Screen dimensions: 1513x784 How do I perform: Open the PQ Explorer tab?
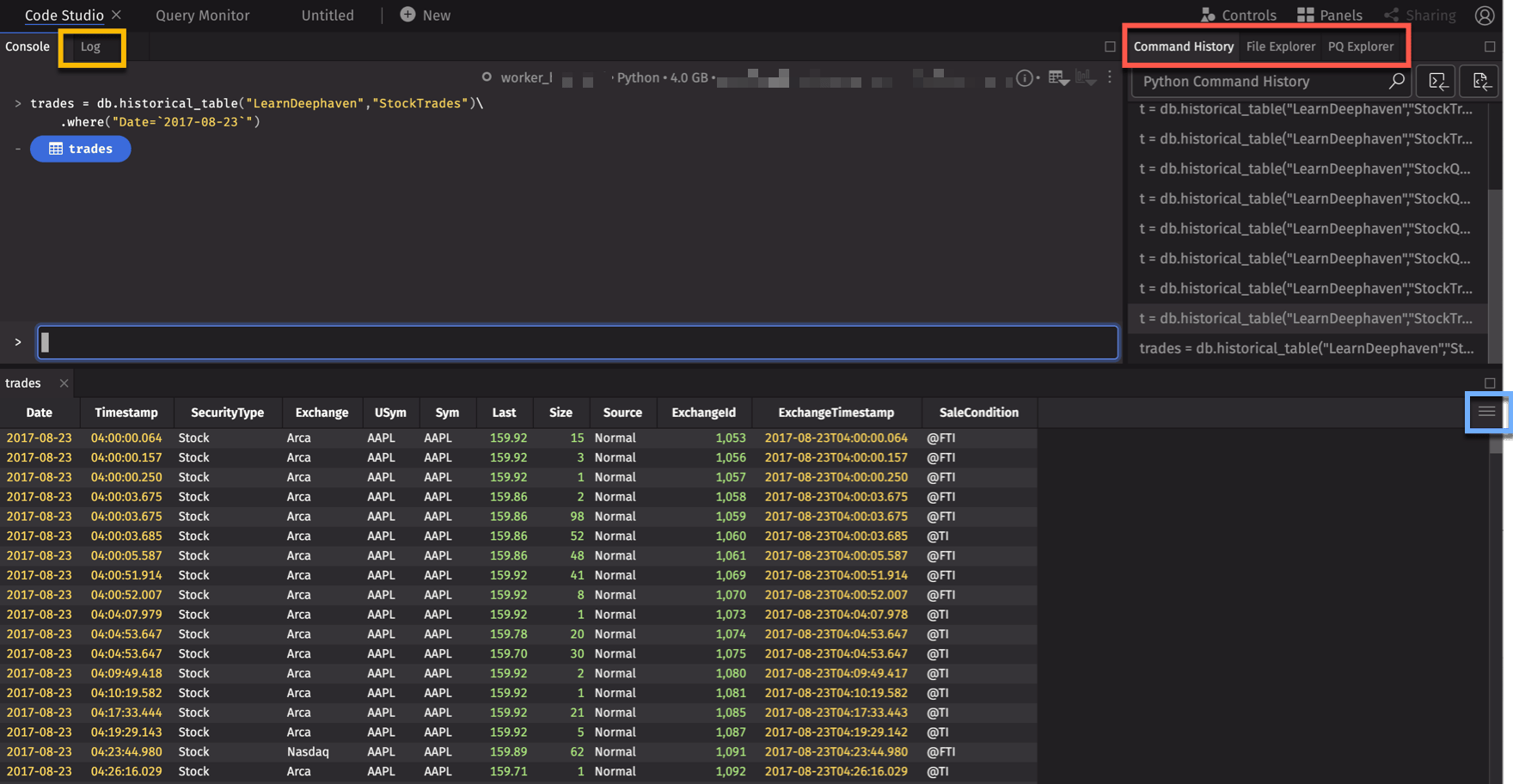point(1360,46)
